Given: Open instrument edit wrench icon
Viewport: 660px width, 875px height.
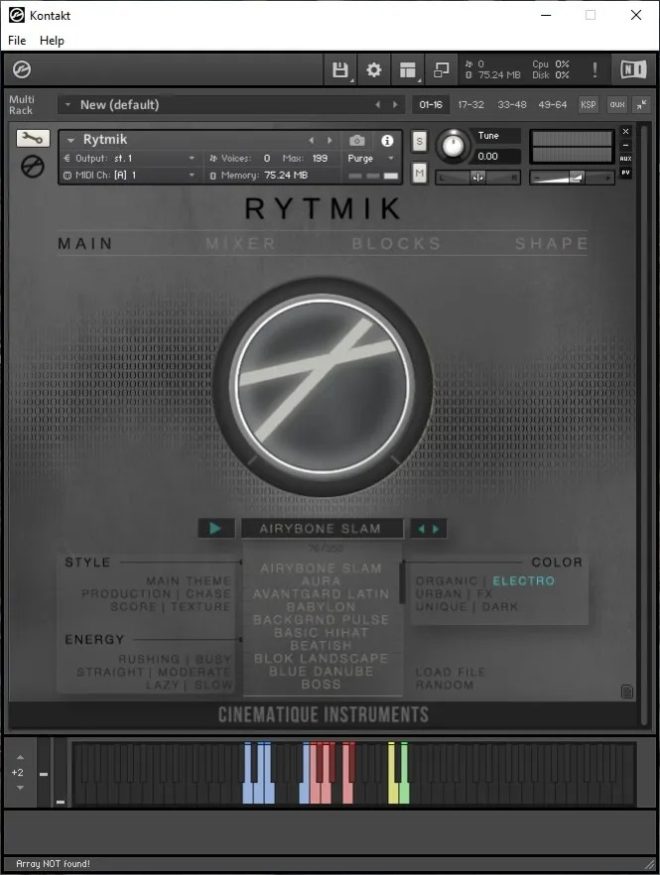Looking at the screenshot, I should (33, 138).
